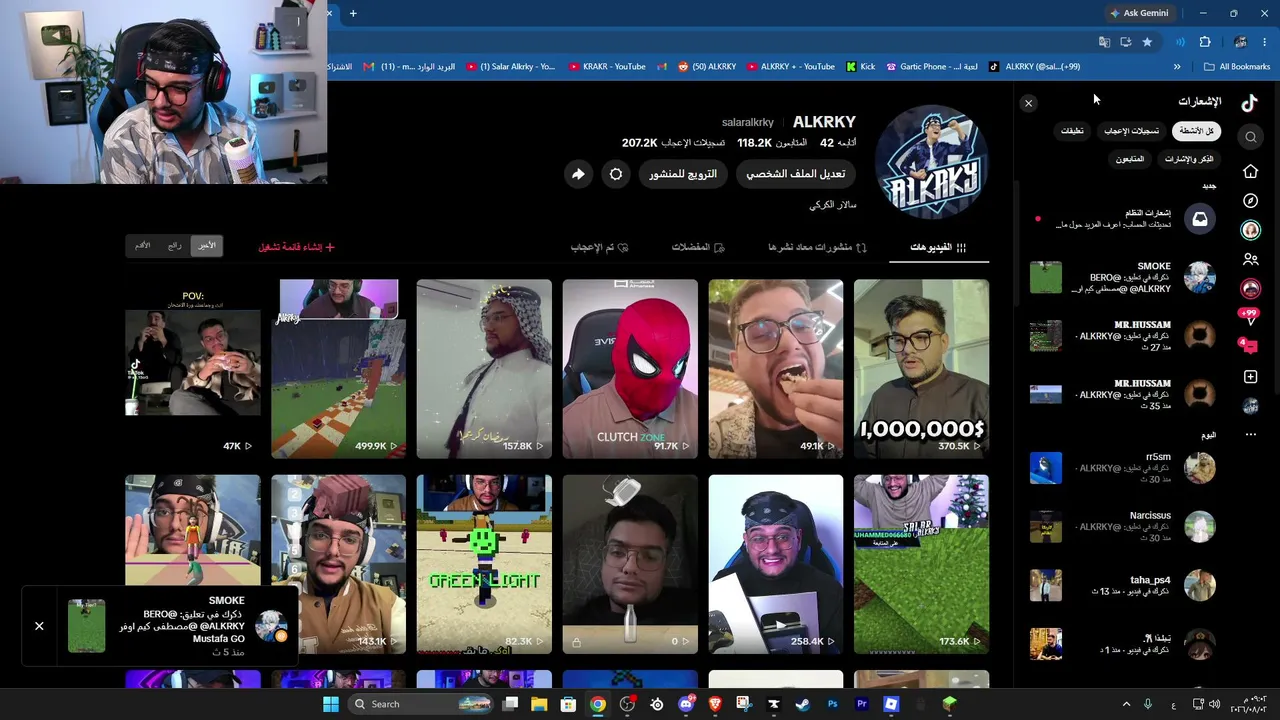Open Steam from the taskbar

pyautogui.click(x=802, y=704)
